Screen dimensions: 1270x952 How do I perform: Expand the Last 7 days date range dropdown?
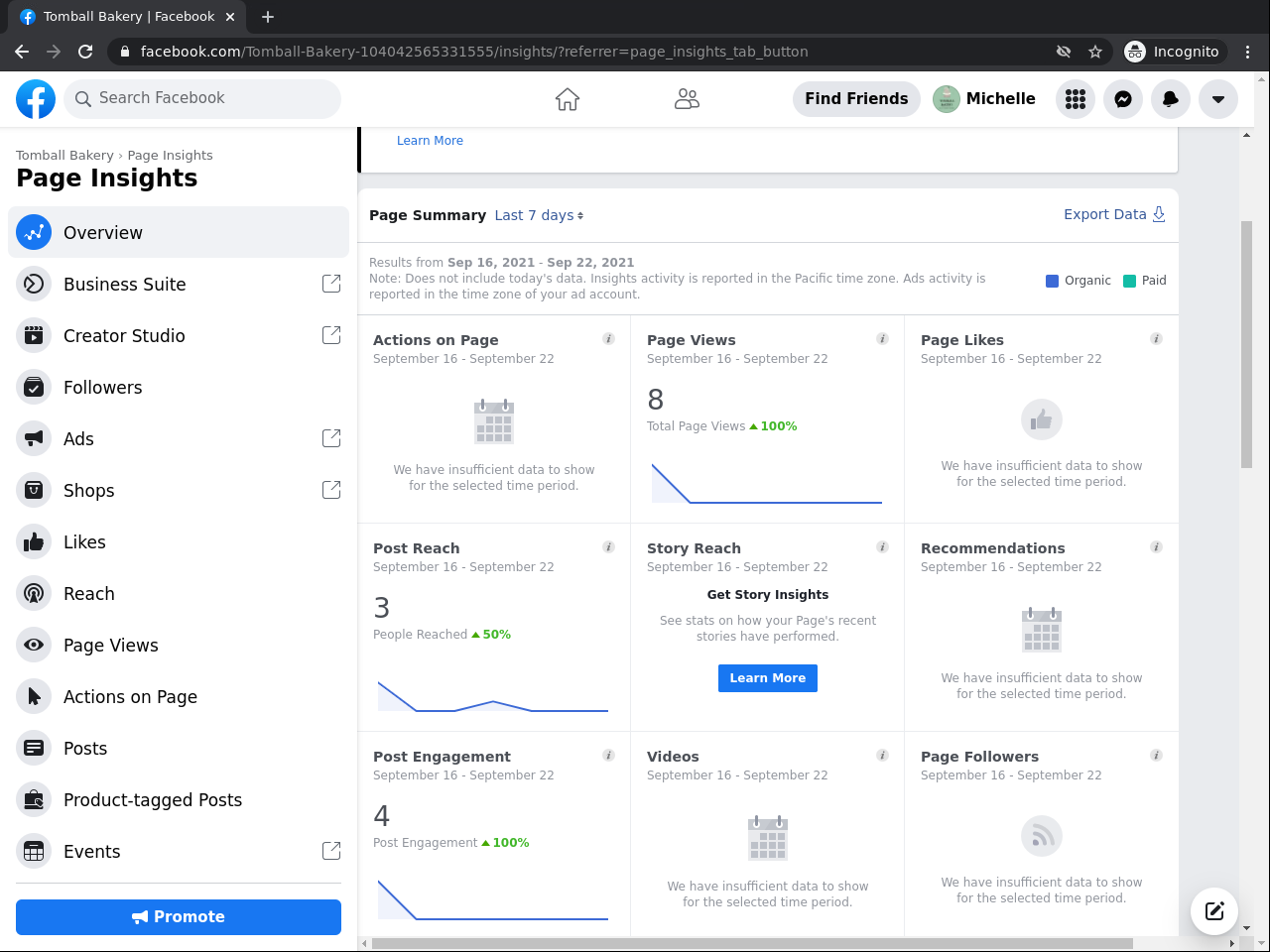tap(539, 215)
